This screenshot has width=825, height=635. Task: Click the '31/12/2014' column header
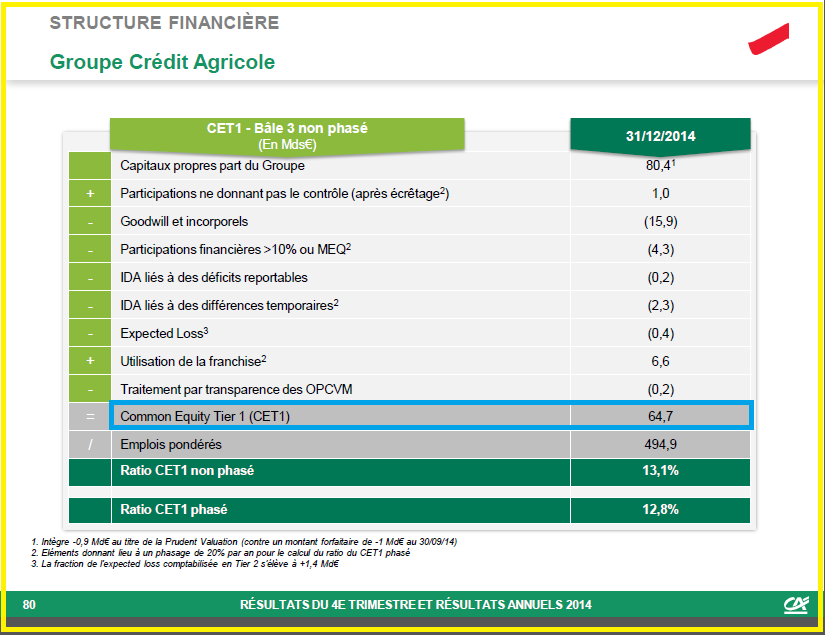pyautogui.click(x=660, y=136)
